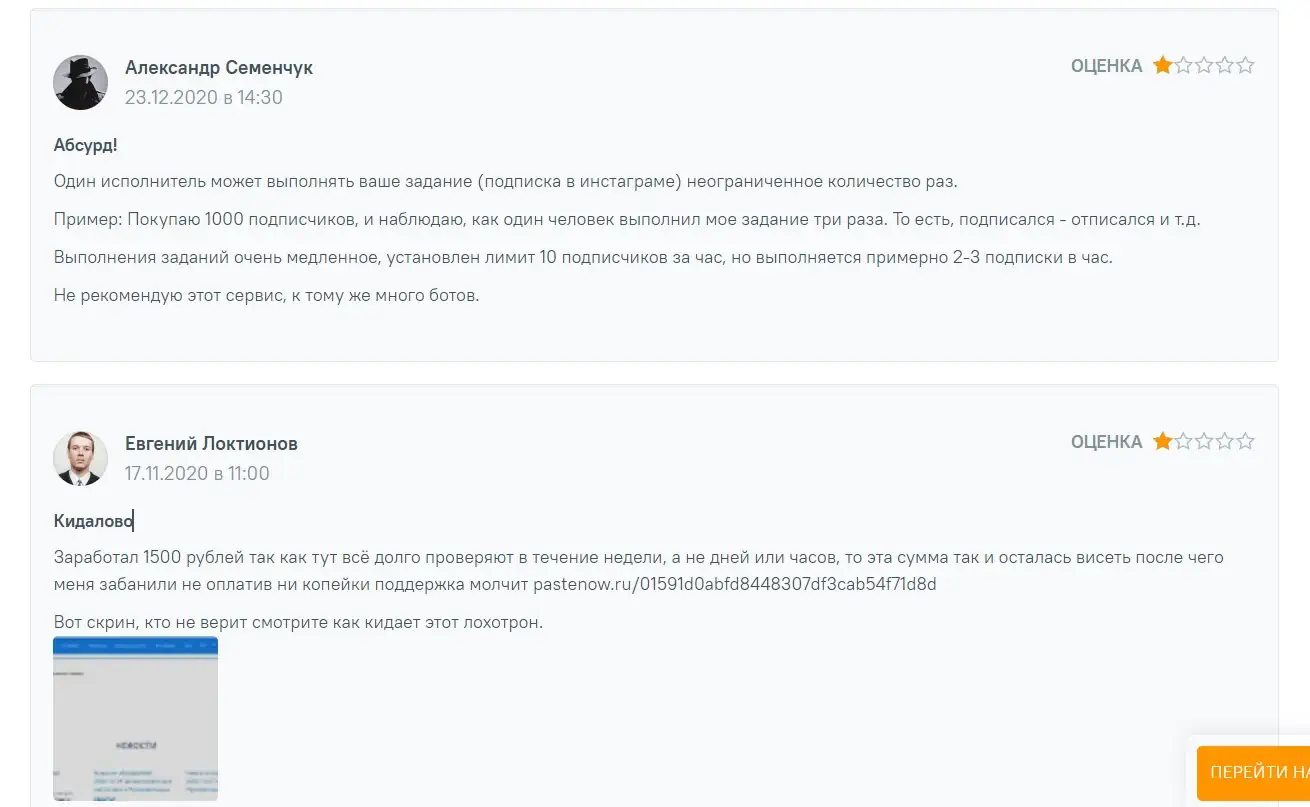
Task: Click the author name Александр Семенчук
Action: pos(219,68)
